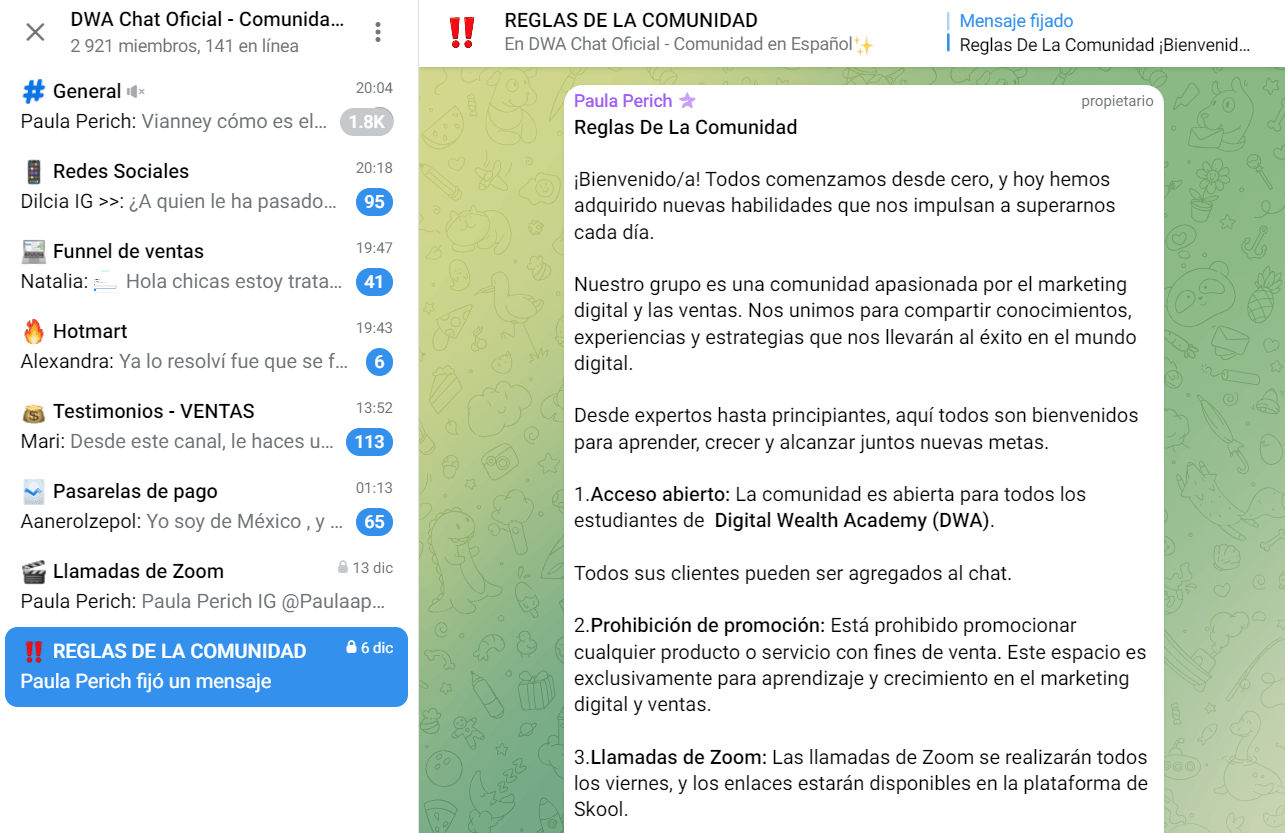The image size is (1285, 833).
Task: Select the Funnel de ventas topic
Action: coord(206,266)
